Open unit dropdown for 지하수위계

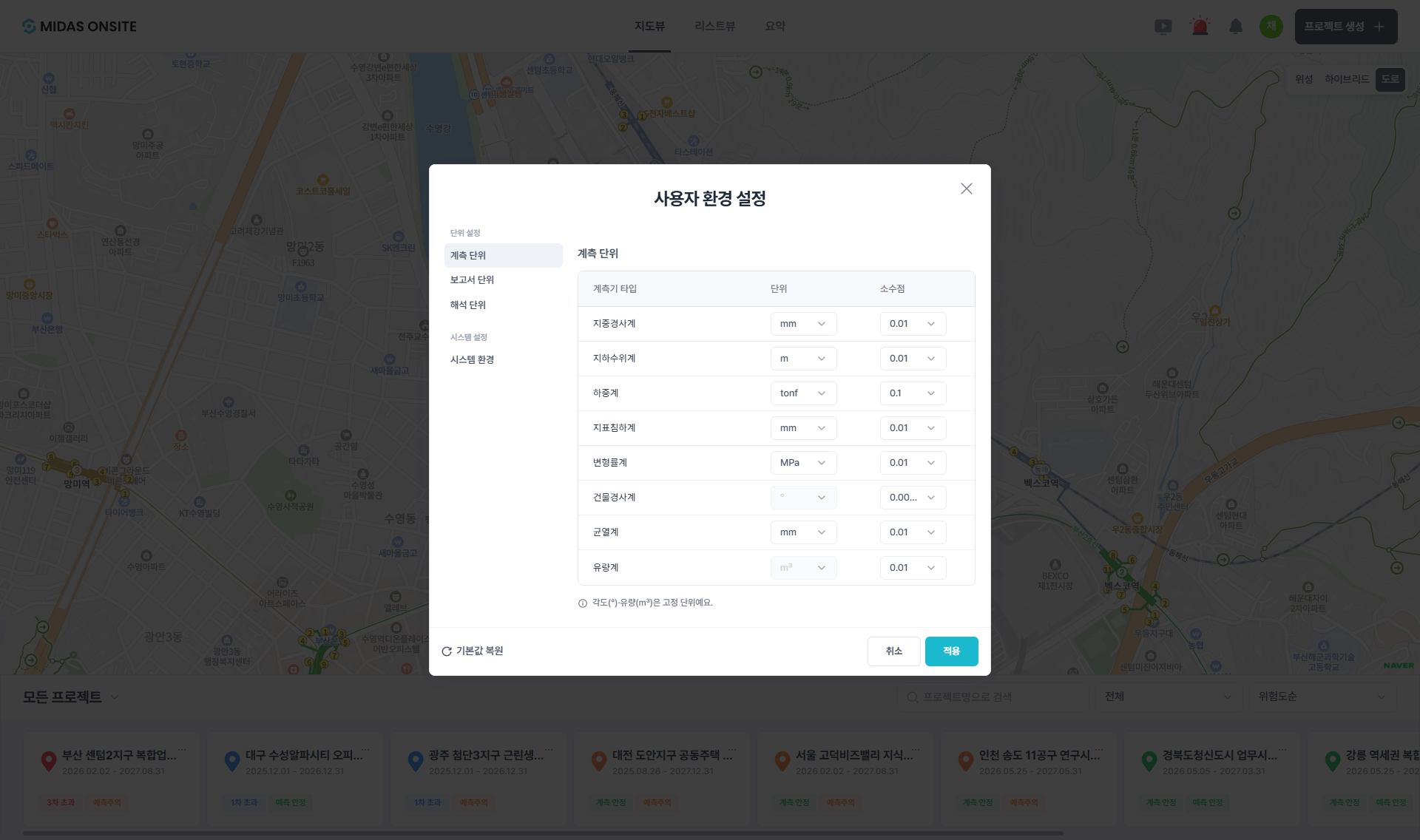(x=803, y=359)
